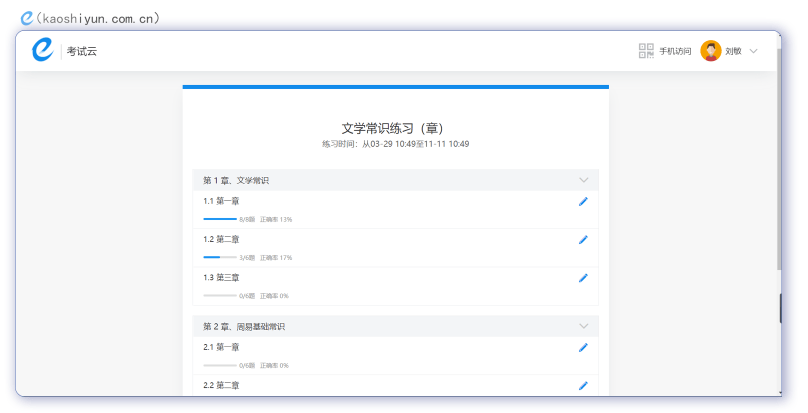Click the QR code icon

[646, 51]
